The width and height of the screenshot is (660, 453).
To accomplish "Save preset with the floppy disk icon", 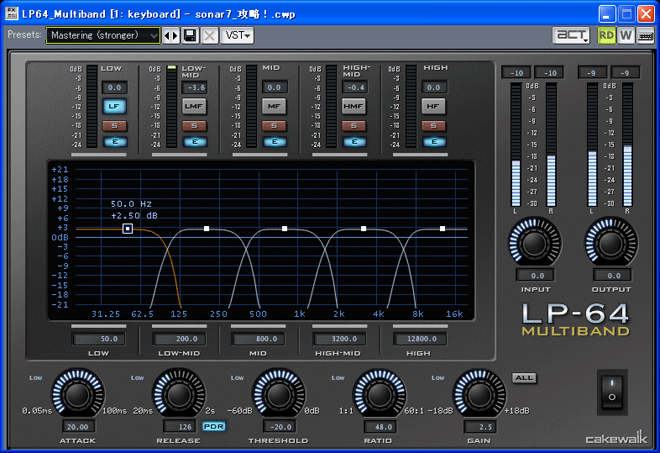I will (190, 35).
